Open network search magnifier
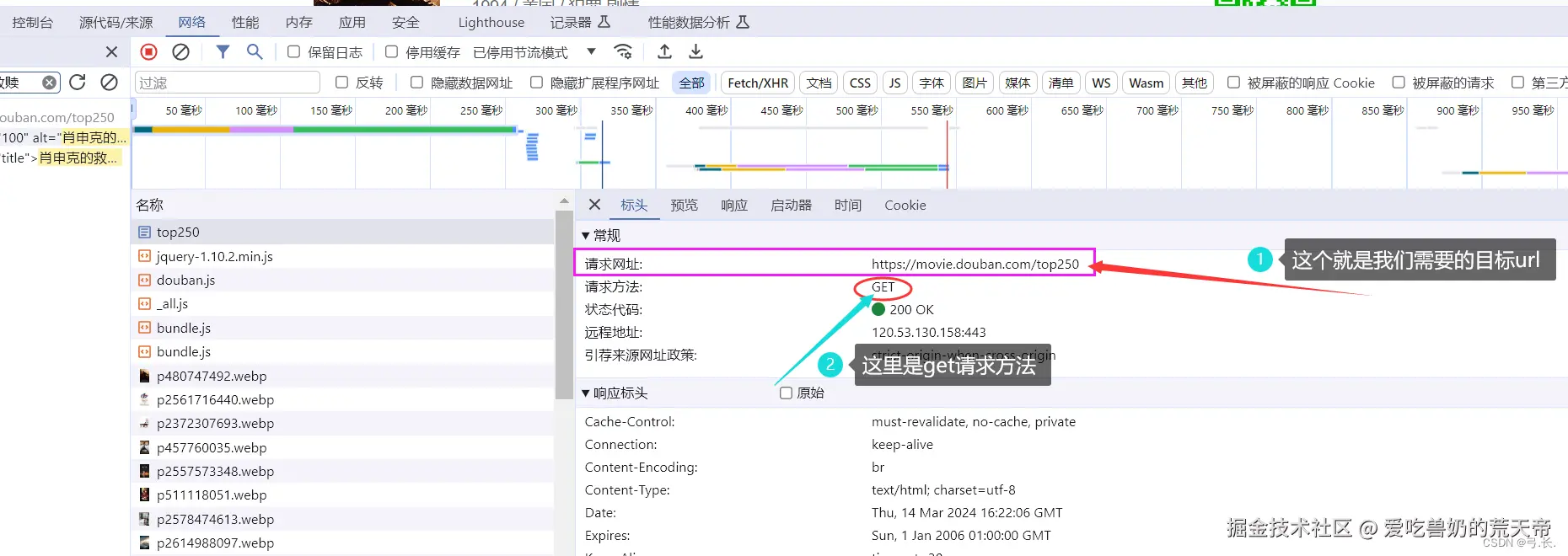Screen dimensions: 1568x556 coord(254,52)
